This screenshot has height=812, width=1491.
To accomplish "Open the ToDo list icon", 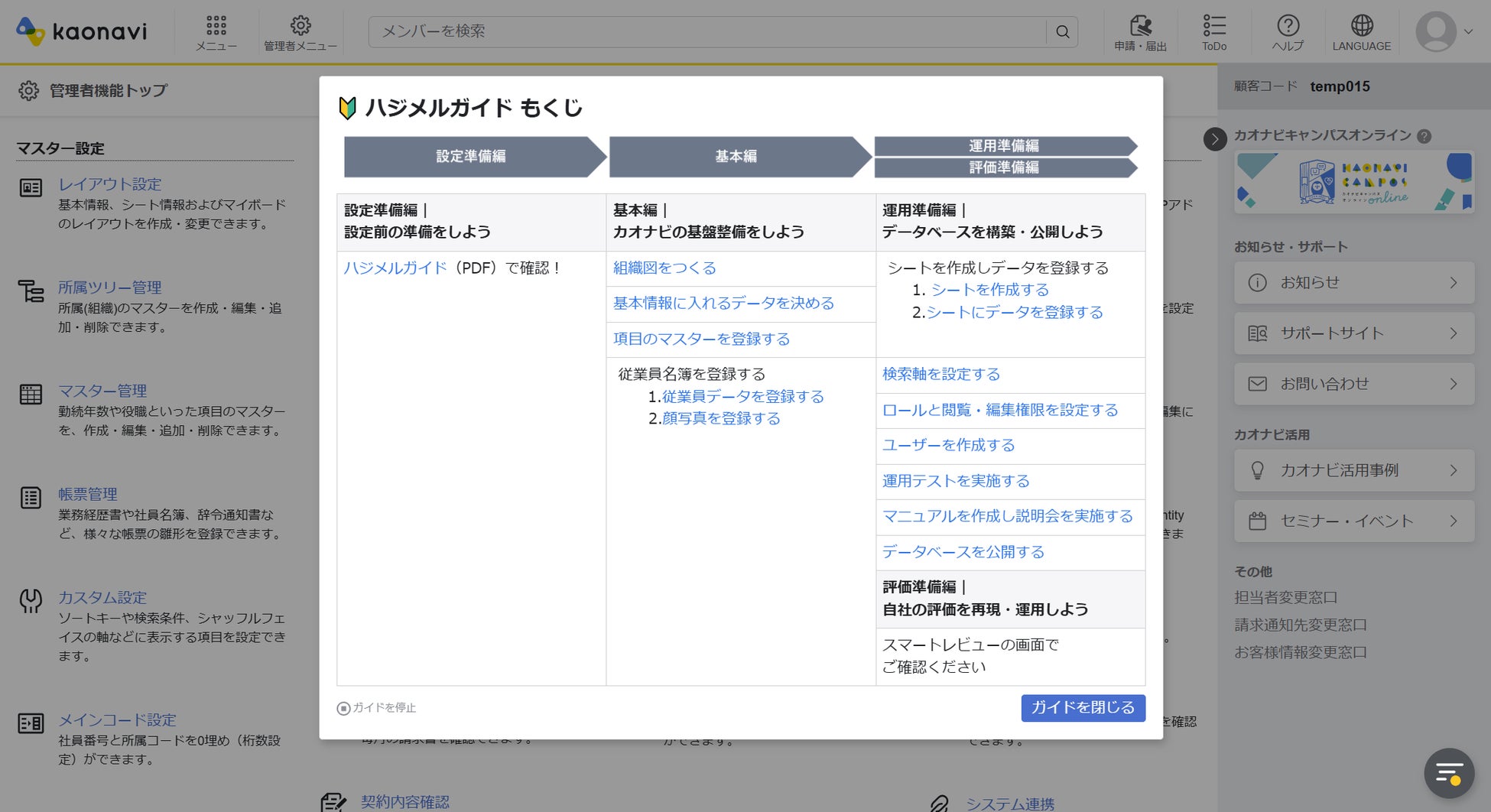I will point(1214,25).
